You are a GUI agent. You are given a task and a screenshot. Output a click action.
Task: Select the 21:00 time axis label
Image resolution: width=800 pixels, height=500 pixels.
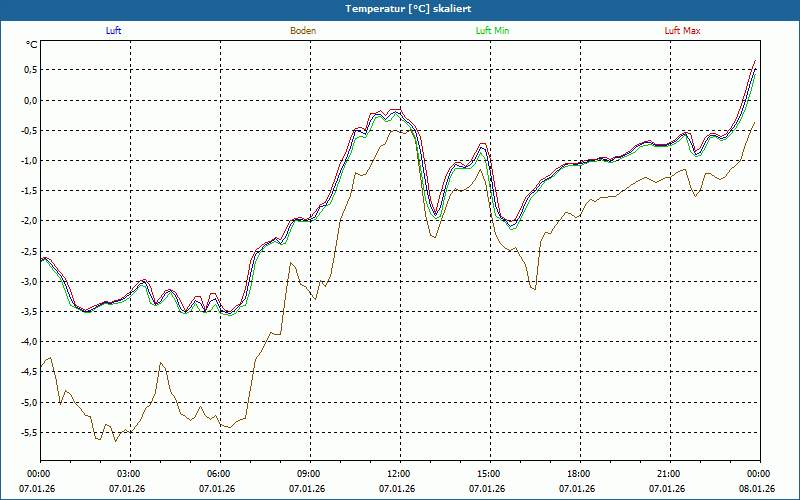pyautogui.click(x=669, y=474)
